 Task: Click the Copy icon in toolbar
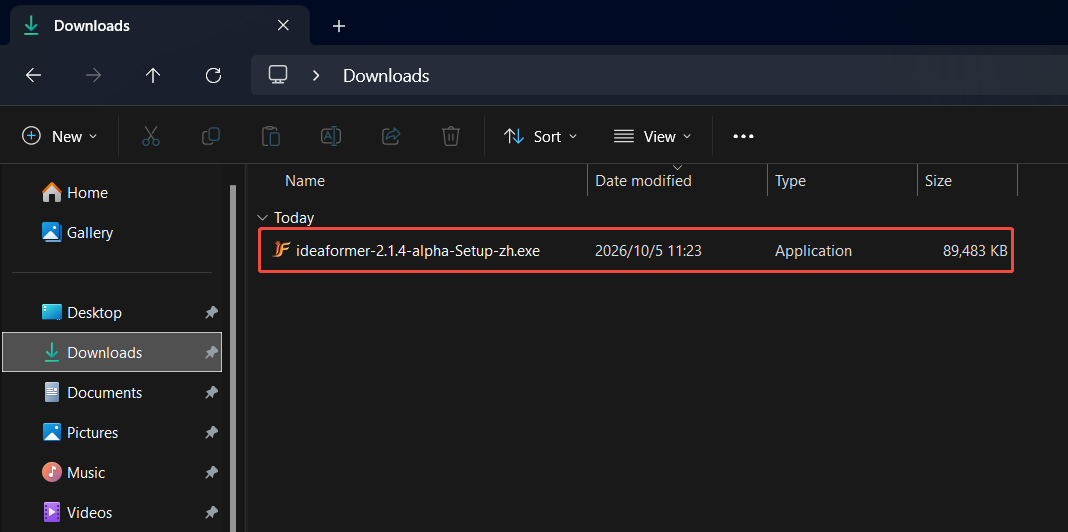click(x=211, y=136)
